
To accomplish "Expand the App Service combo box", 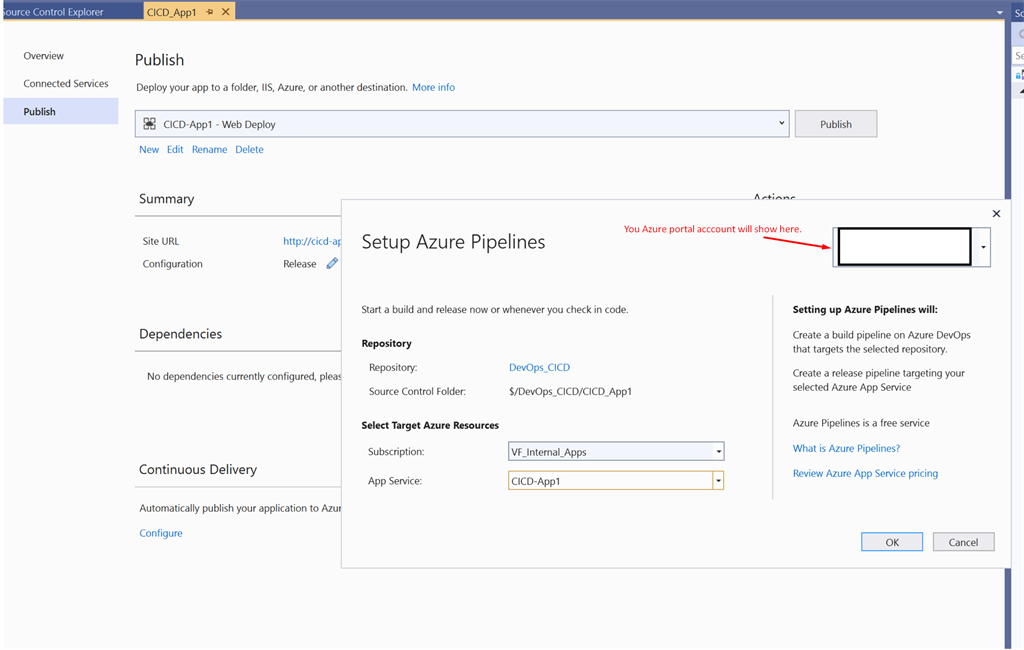I will tap(718, 481).
